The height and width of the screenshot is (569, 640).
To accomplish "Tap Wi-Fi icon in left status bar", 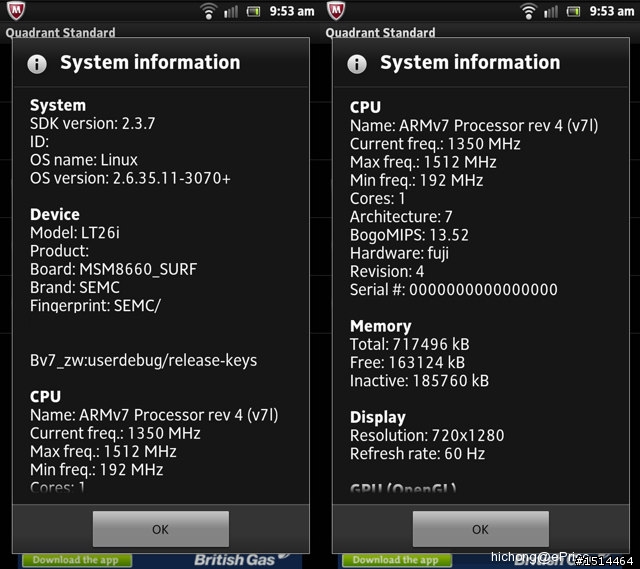I will click(209, 11).
